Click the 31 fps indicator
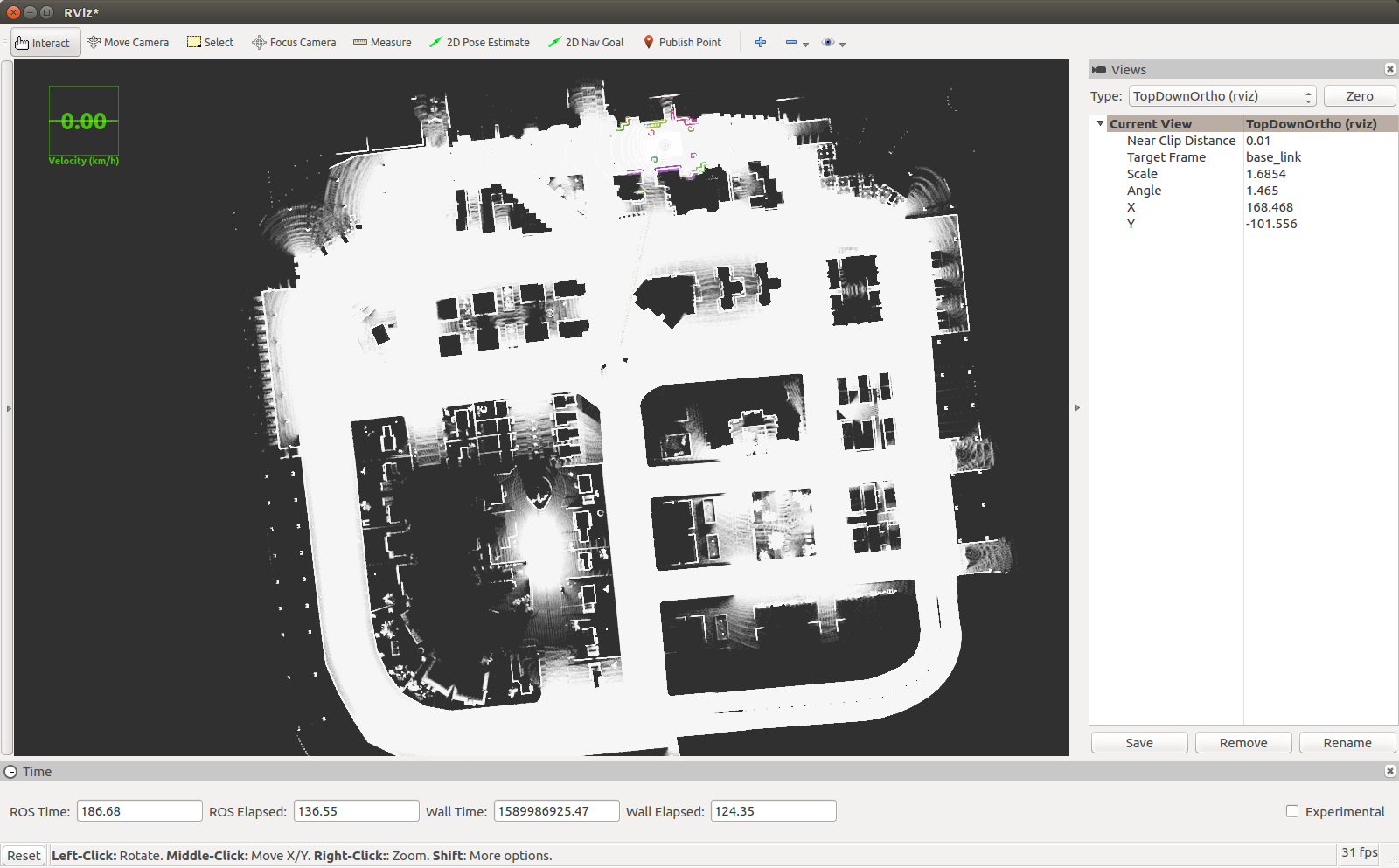 click(x=1360, y=853)
